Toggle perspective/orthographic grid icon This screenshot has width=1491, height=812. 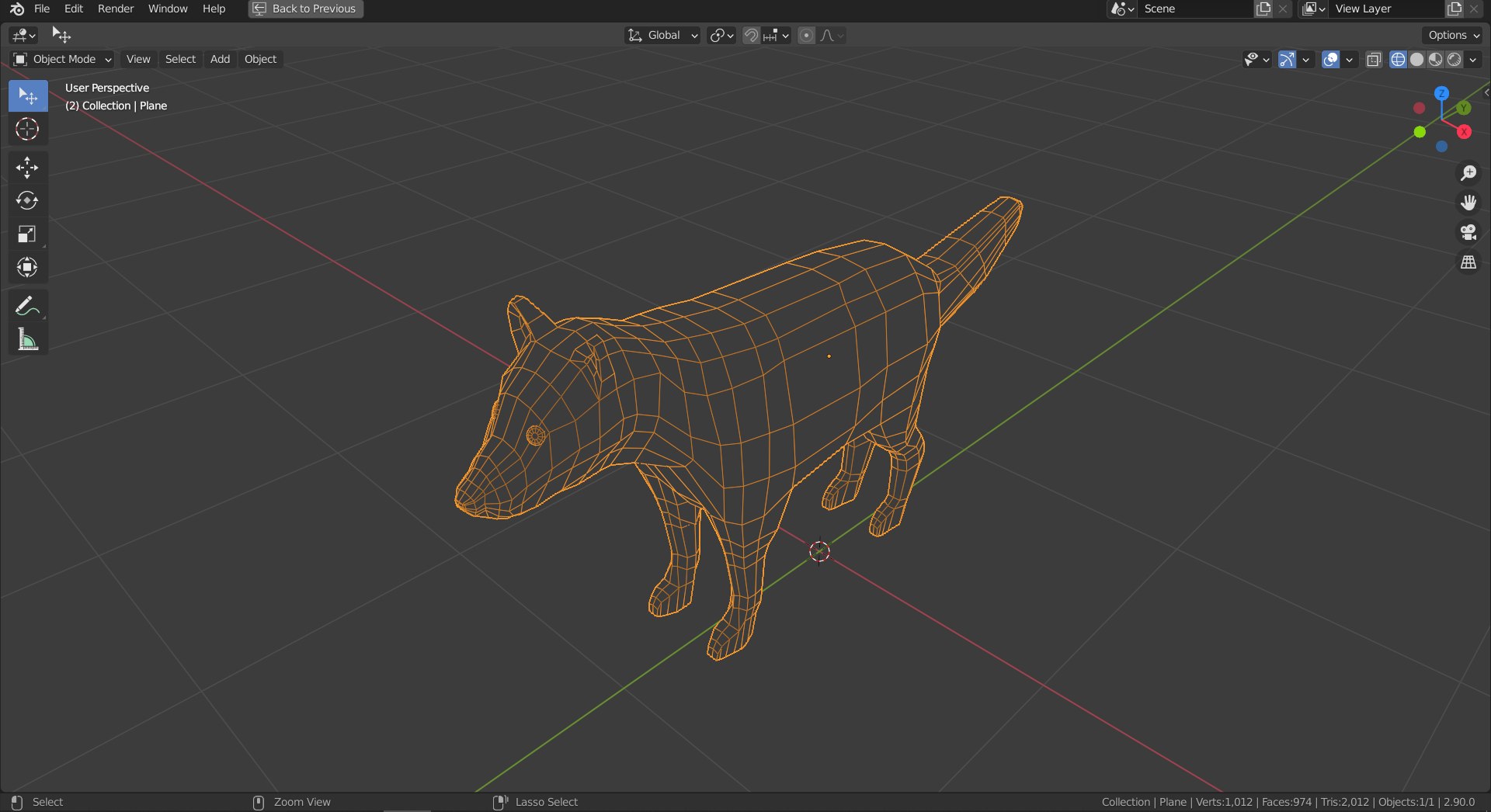tap(1468, 262)
